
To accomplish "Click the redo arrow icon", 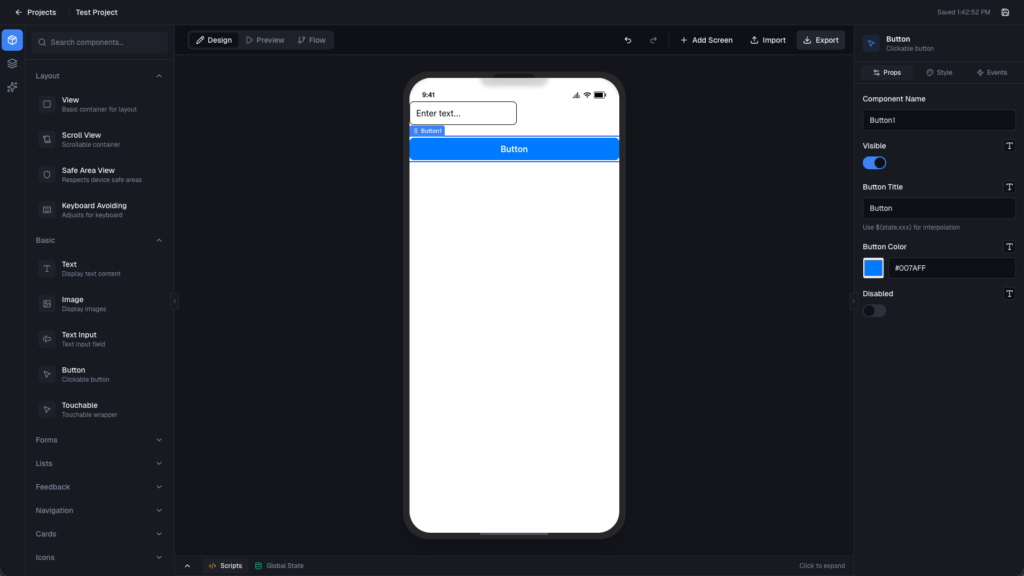I will pyautogui.click(x=653, y=40).
